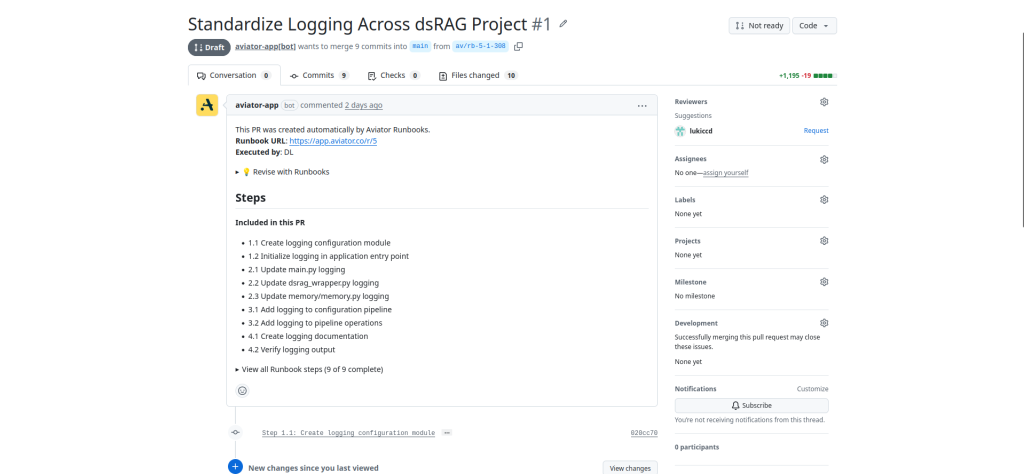Click the aviator-app[bot] author link

[x=266, y=46]
